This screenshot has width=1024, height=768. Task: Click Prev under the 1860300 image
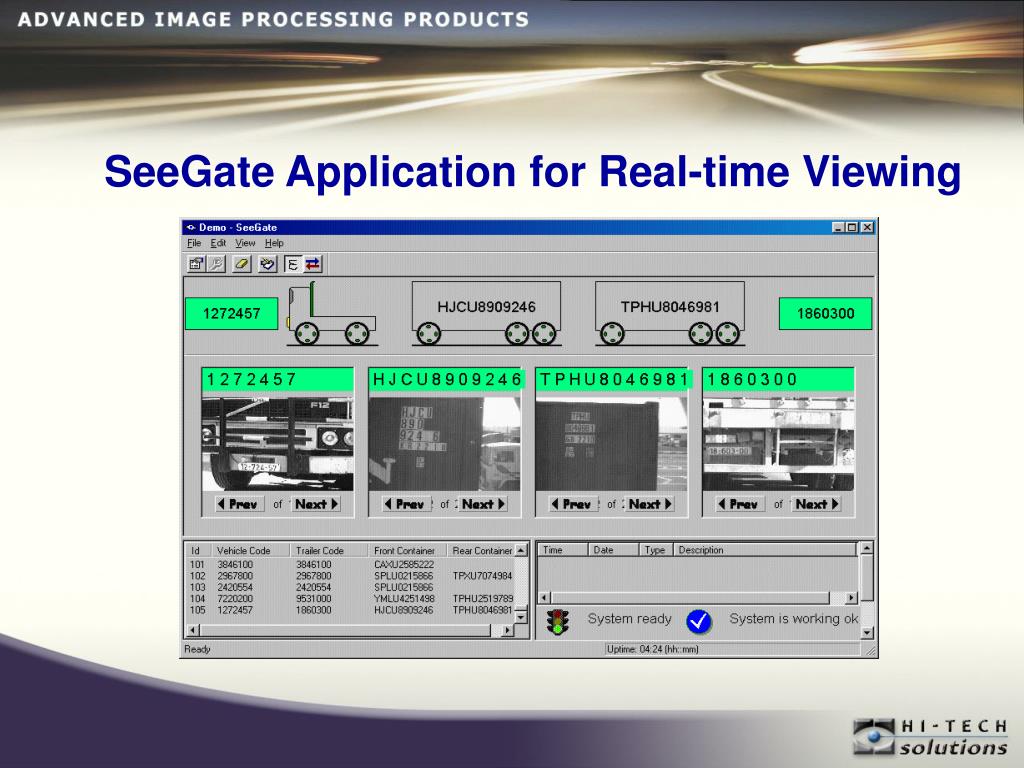pos(741,504)
